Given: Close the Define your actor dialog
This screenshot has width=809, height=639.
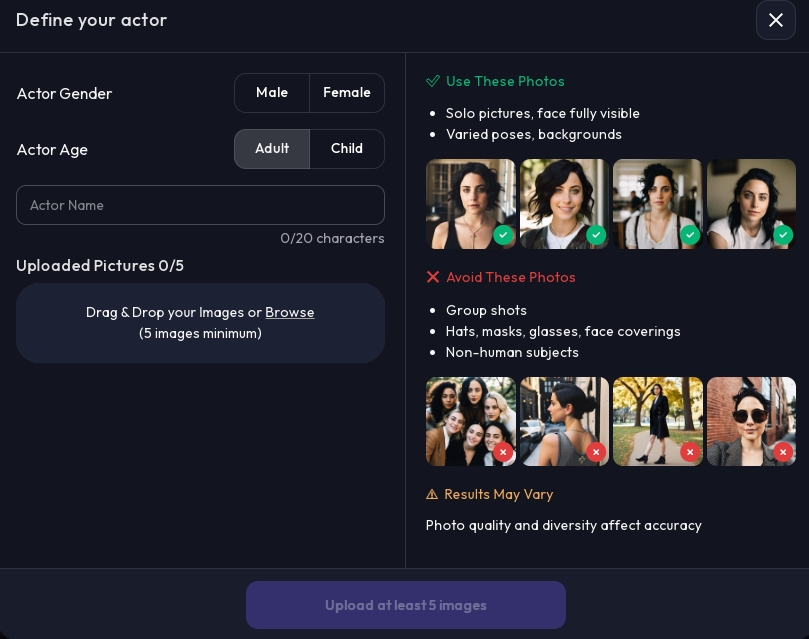Looking at the screenshot, I should pos(775,20).
